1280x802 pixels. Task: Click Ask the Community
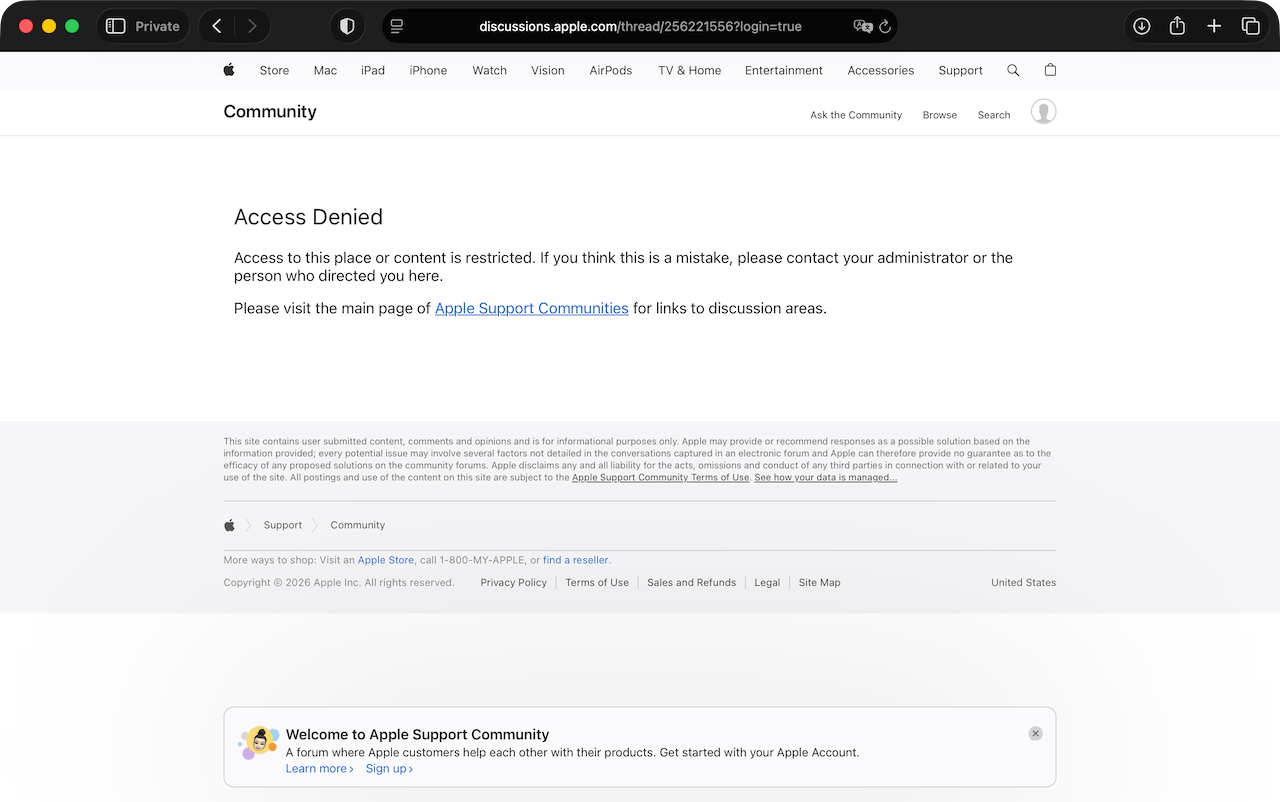point(856,115)
